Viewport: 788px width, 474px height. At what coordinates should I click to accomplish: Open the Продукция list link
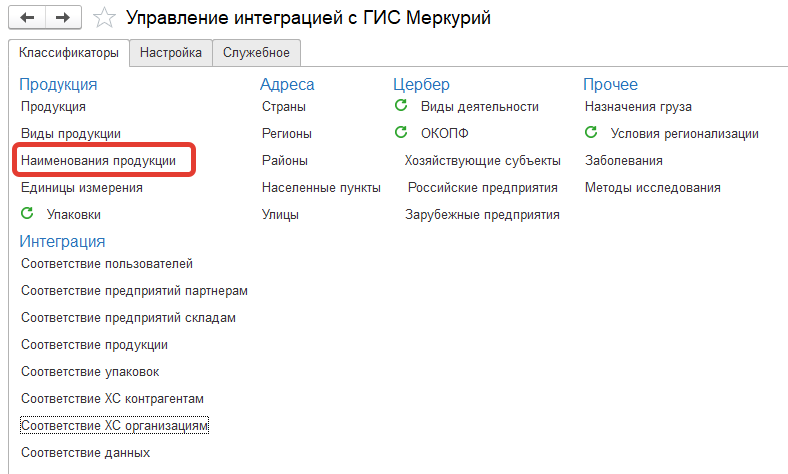pos(53,107)
